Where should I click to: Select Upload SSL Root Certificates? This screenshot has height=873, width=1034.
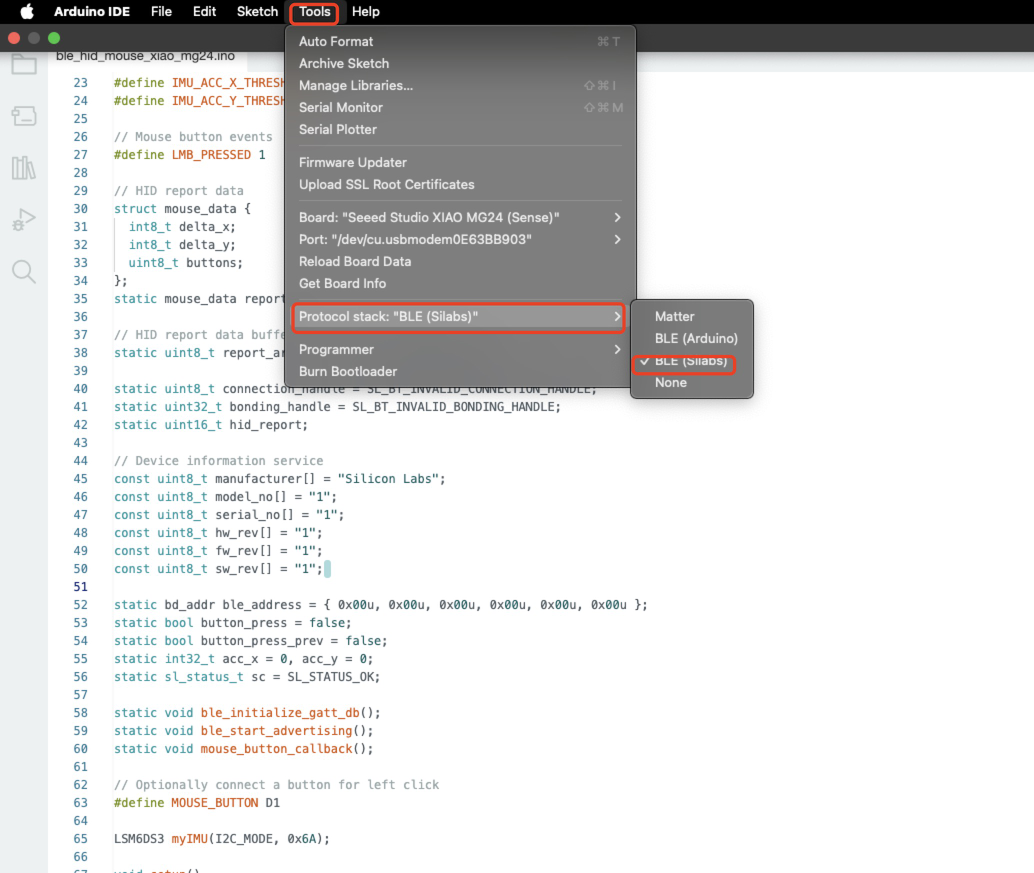pos(460,185)
